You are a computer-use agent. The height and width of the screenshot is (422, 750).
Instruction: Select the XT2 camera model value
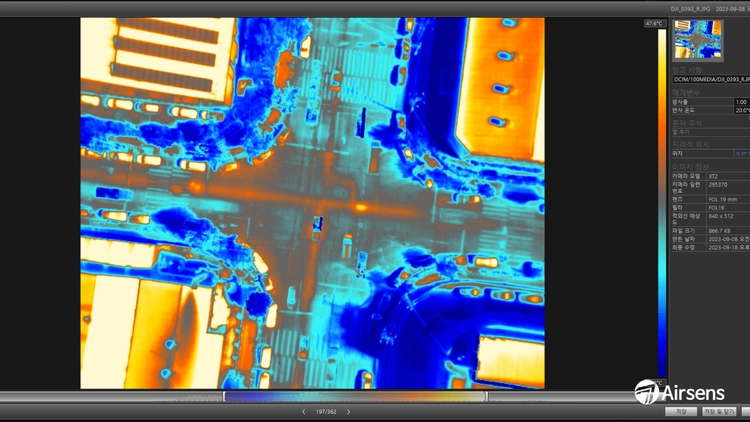(x=713, y=176)
